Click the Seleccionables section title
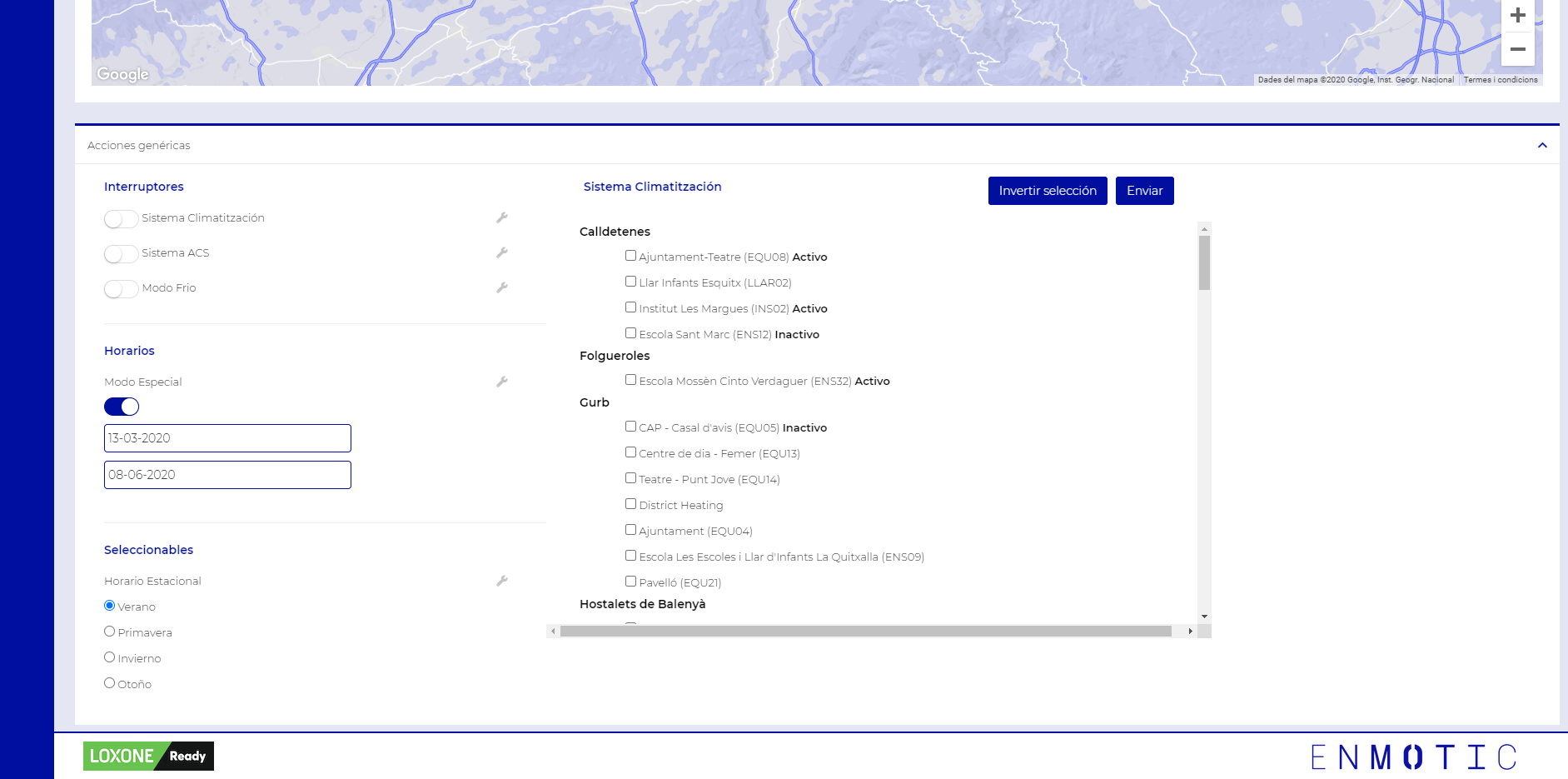 click(148, 550)
